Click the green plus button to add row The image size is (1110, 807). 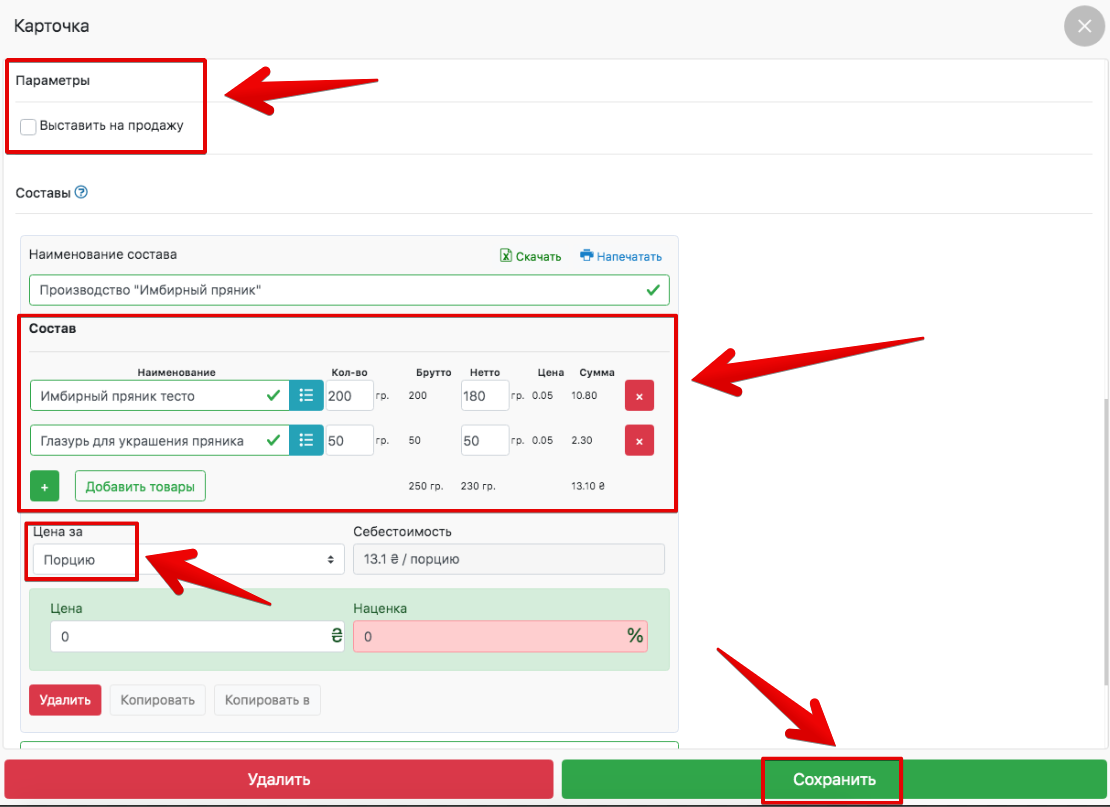click(44, 486)
